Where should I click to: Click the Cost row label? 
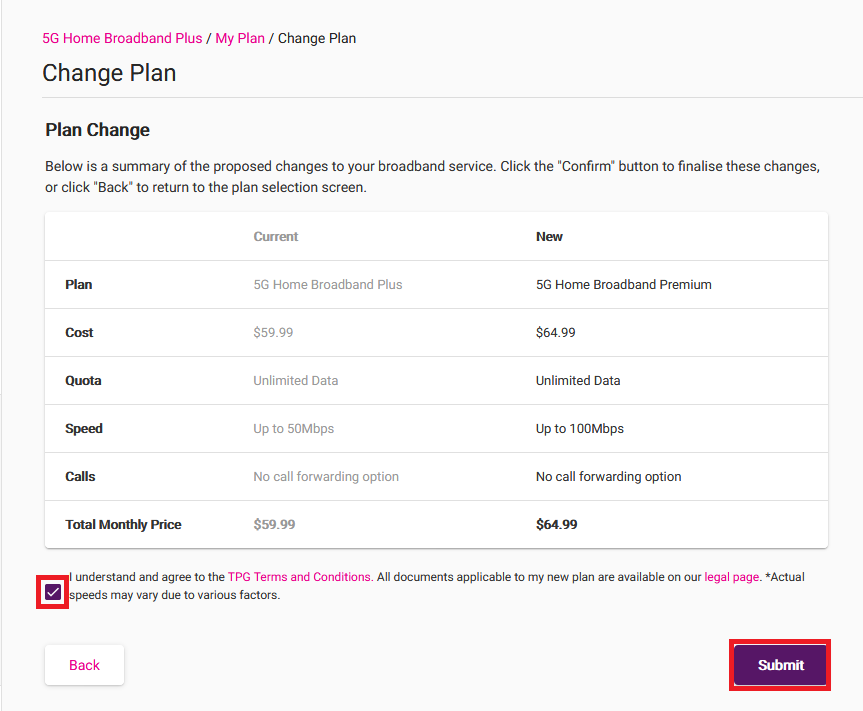[79, 332]
